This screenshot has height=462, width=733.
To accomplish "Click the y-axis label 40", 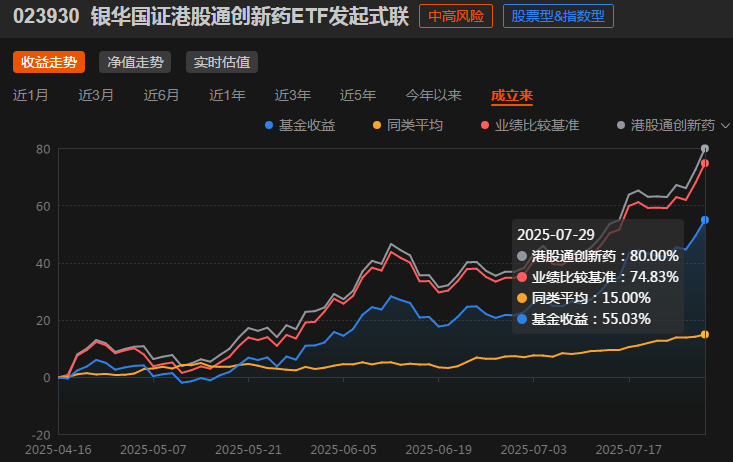I will click(43, 264).
